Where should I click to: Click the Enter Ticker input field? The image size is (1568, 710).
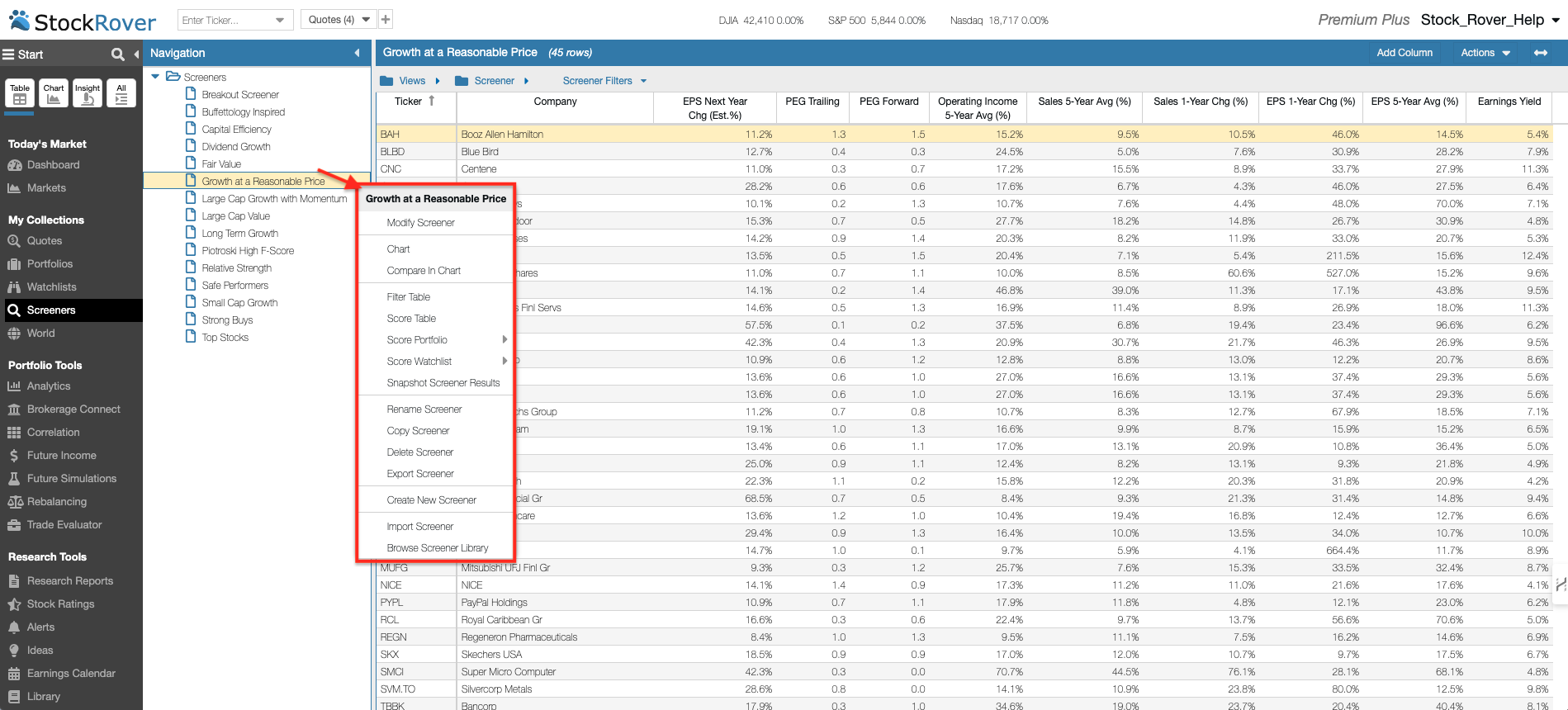pyautogui.click(x=225, y=20)
